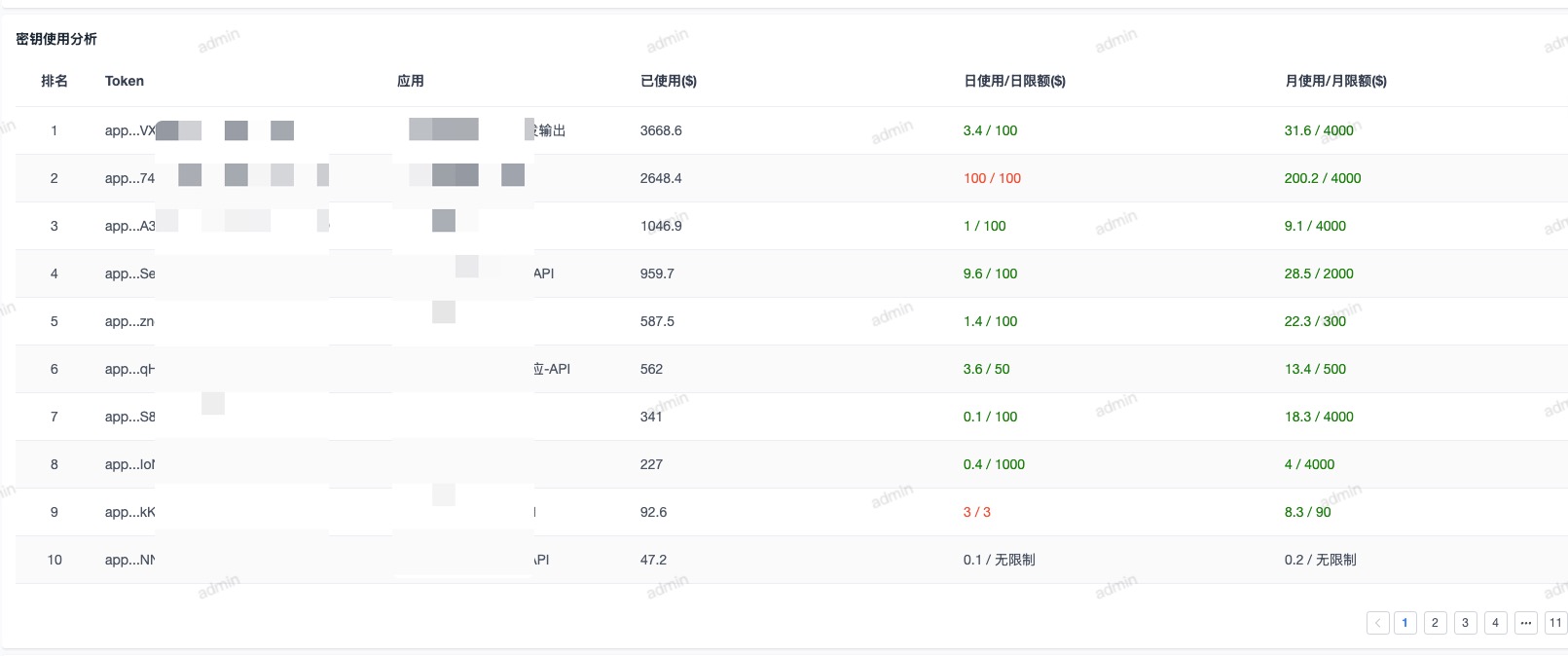
Task: Click the 密钥使用分析 section title
Action: point(56,39)
